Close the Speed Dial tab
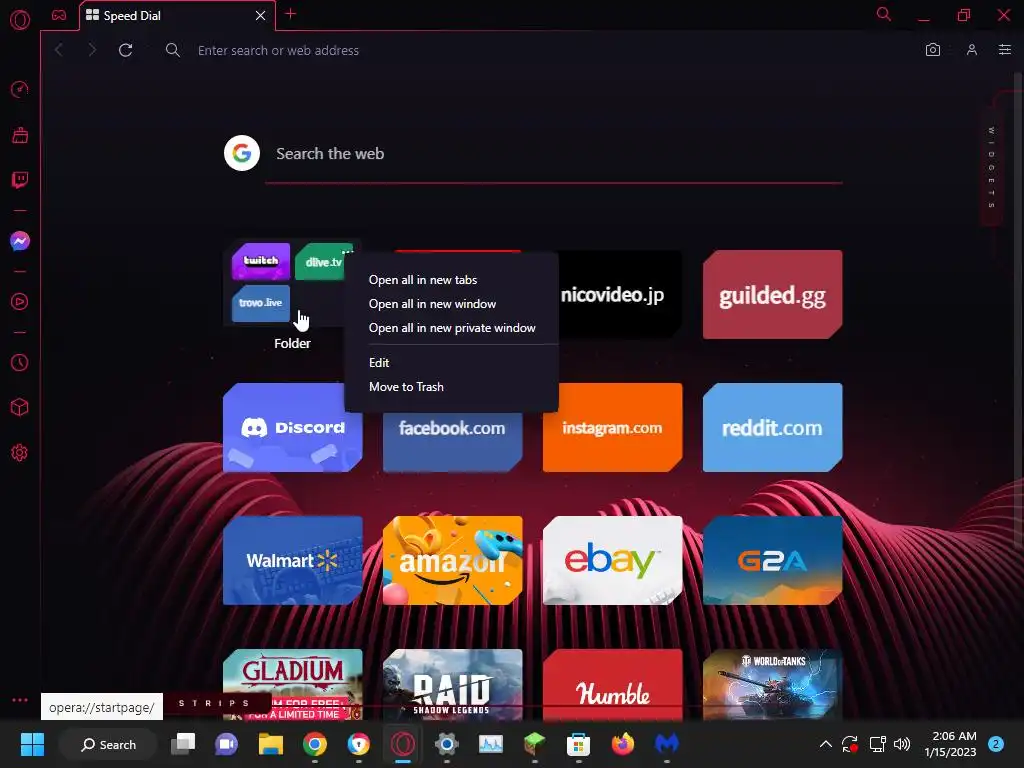 tap(261, 15)
